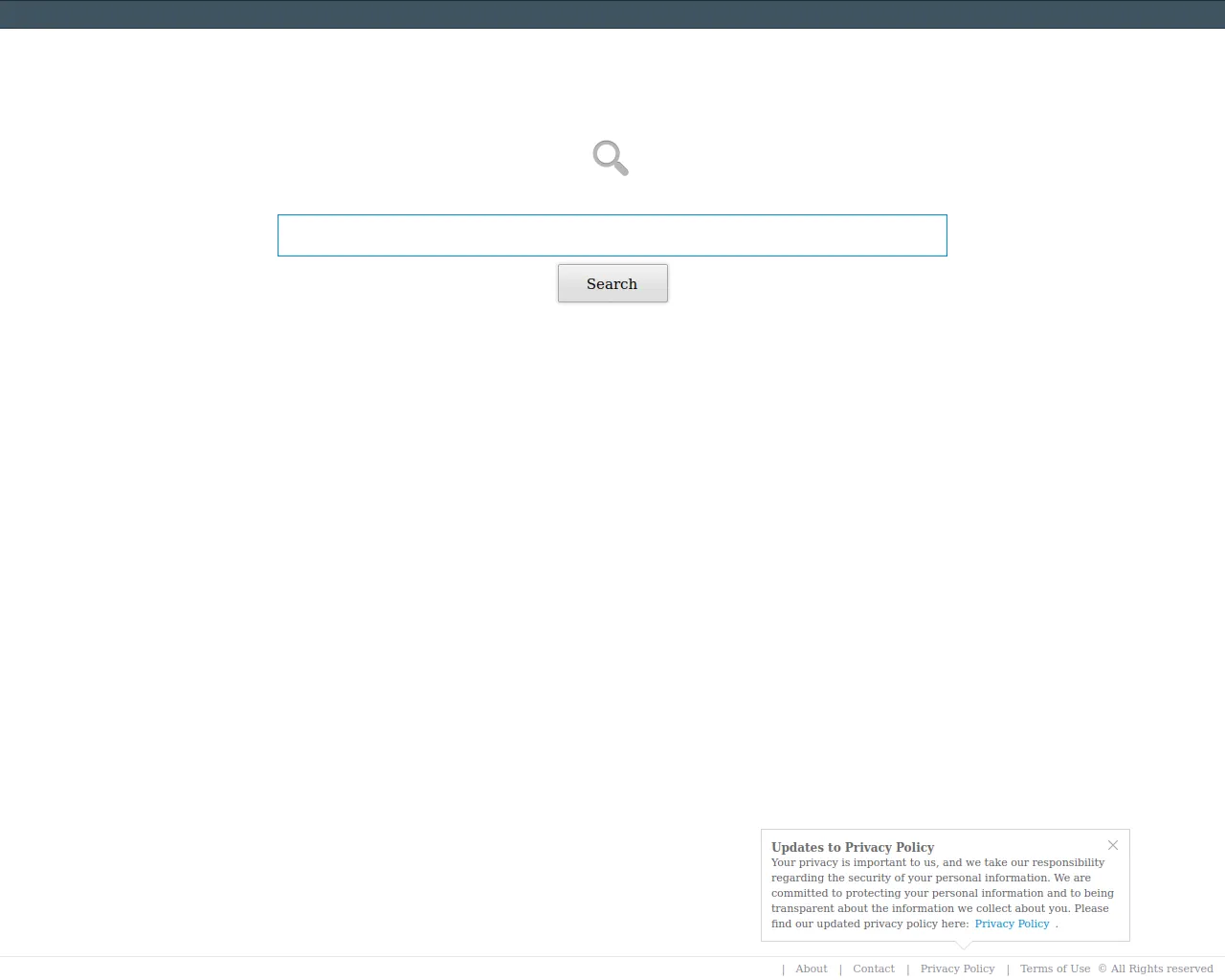This screenshot has width=1225, height=980.
Task: Open Privacy Policy from the footer links
Action: pyautogui.click(x=957, y=969)
